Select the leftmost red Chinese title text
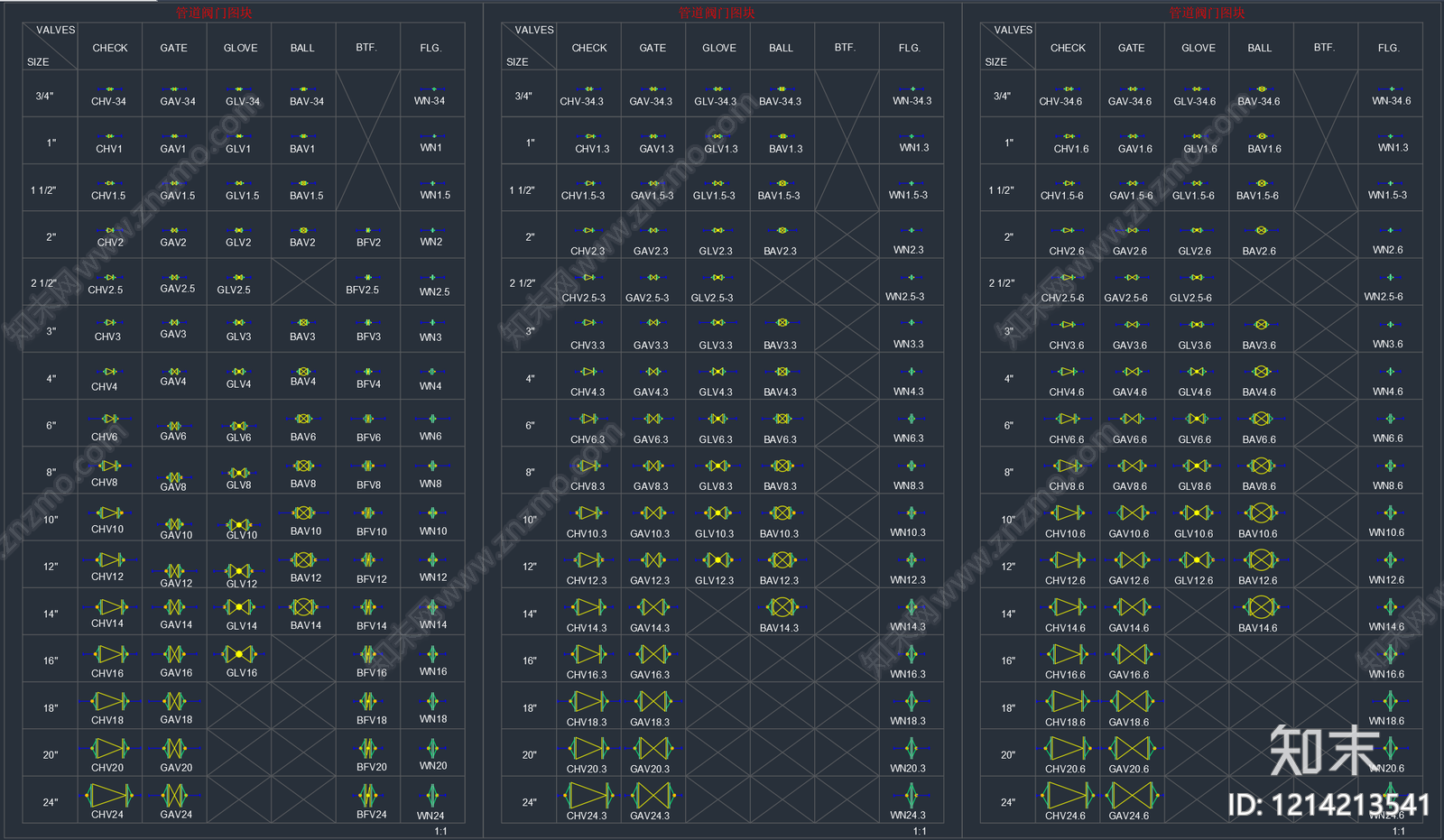The width and height of the screenshot is (1444, 840). pos(214,13)
